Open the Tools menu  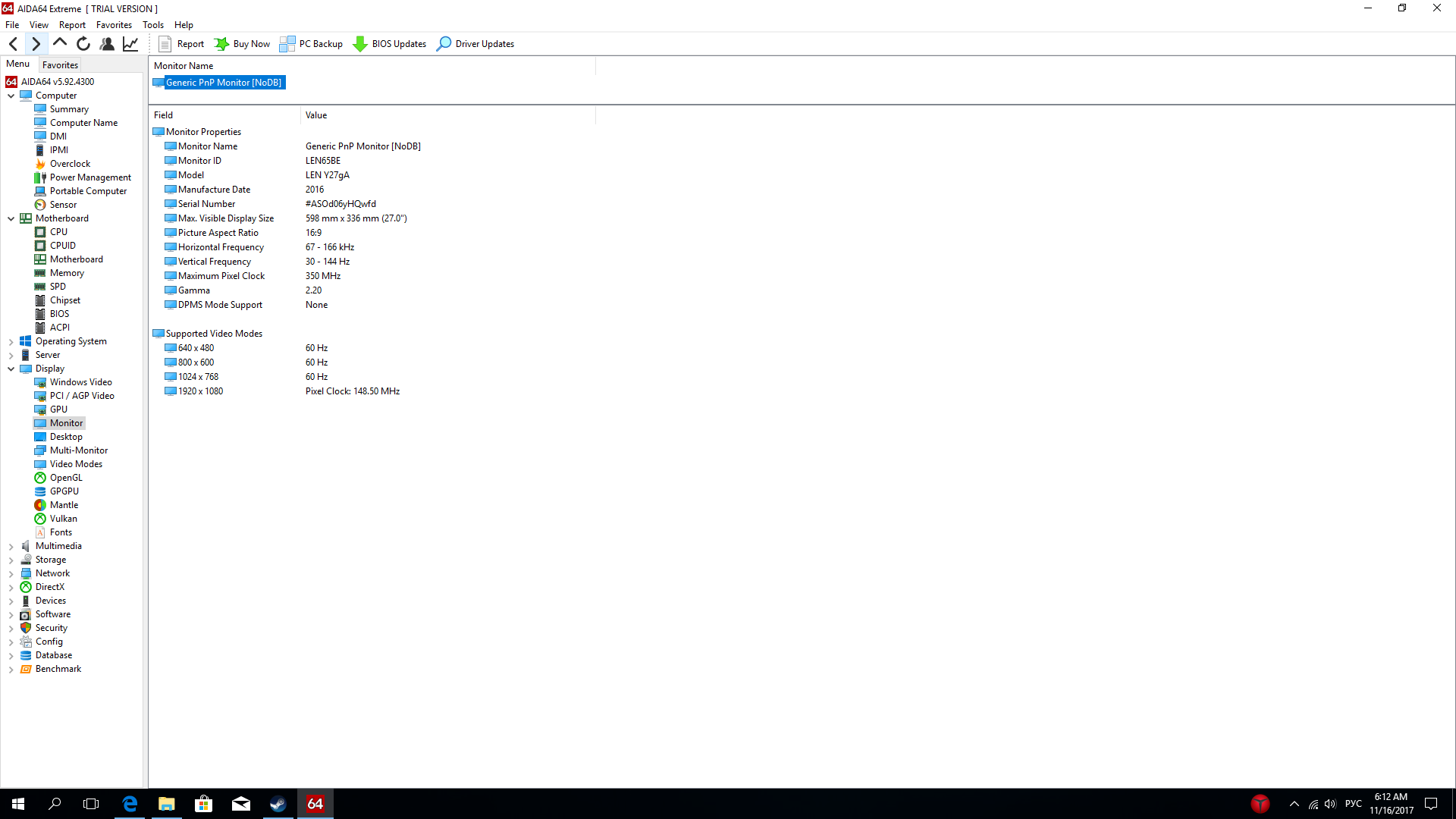click(153, 25)
